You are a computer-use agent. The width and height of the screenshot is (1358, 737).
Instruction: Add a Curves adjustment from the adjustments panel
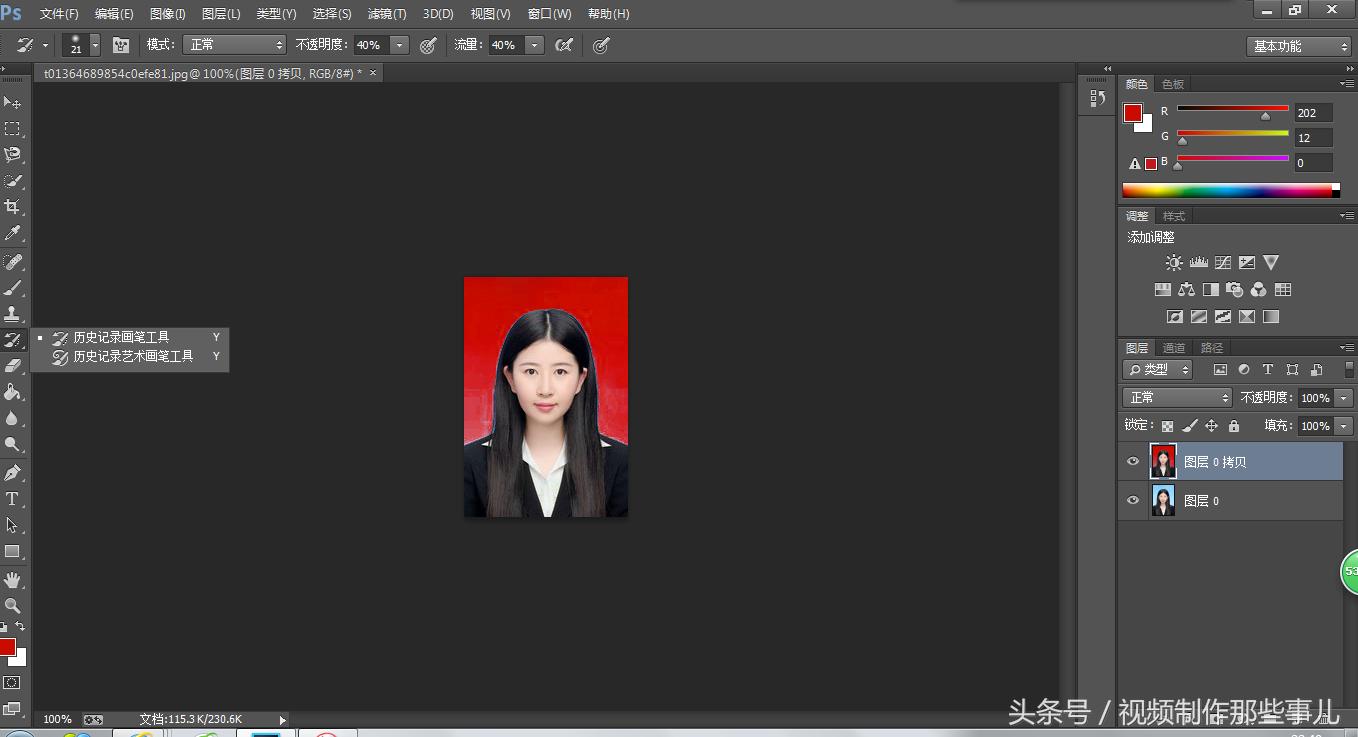[1222, 262]
